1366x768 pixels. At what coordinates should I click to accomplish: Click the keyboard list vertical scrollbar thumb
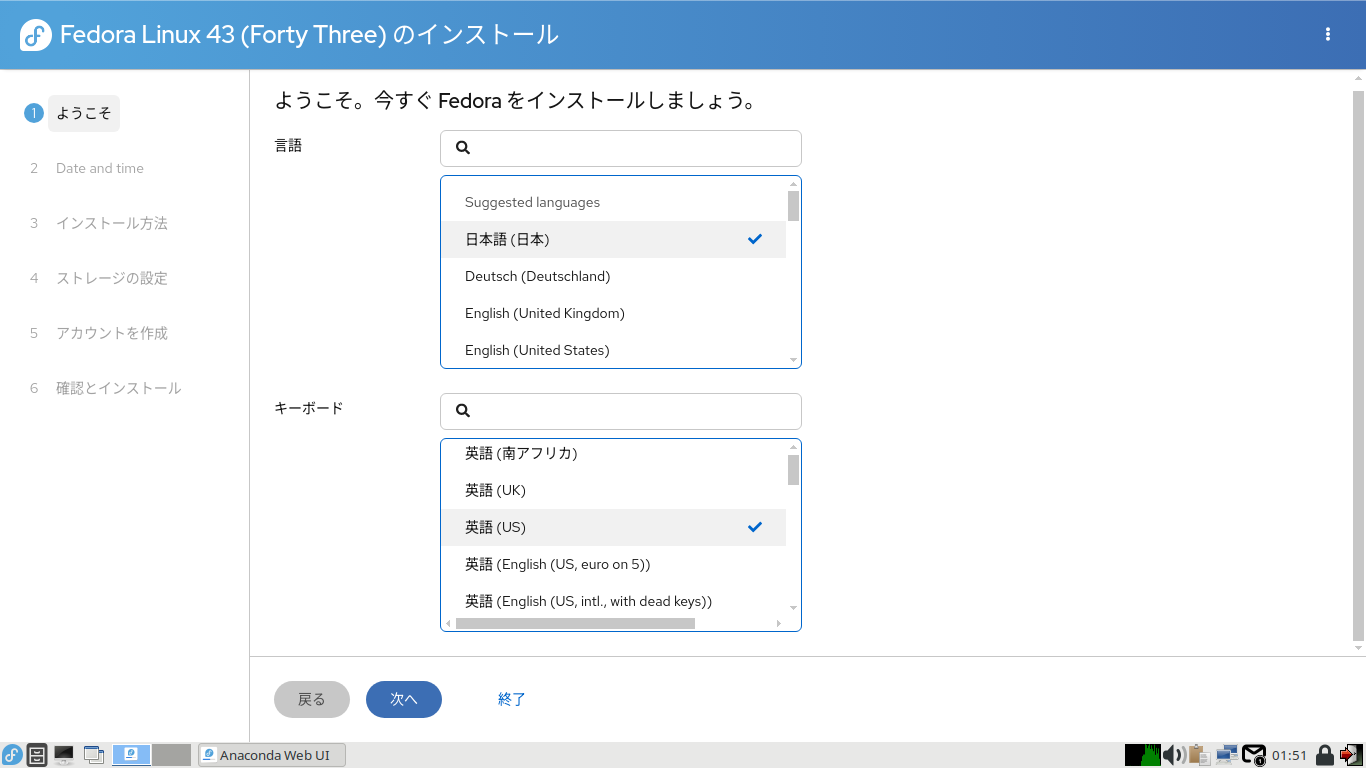793,469
